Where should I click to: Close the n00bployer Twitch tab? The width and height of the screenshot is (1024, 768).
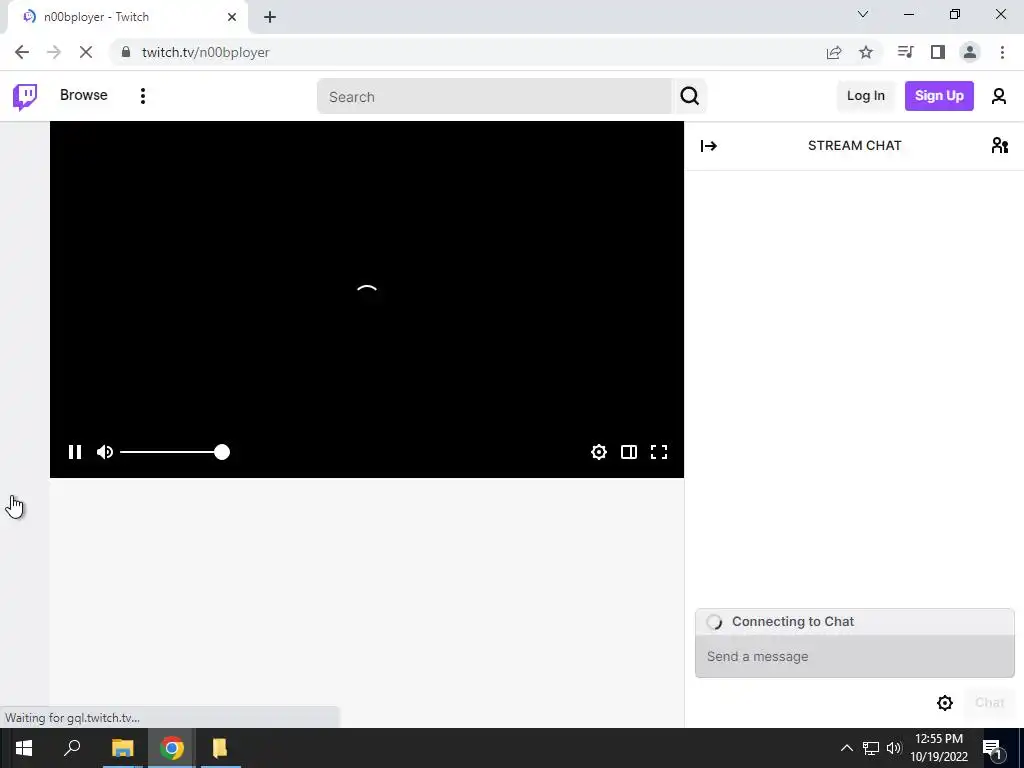231,17
